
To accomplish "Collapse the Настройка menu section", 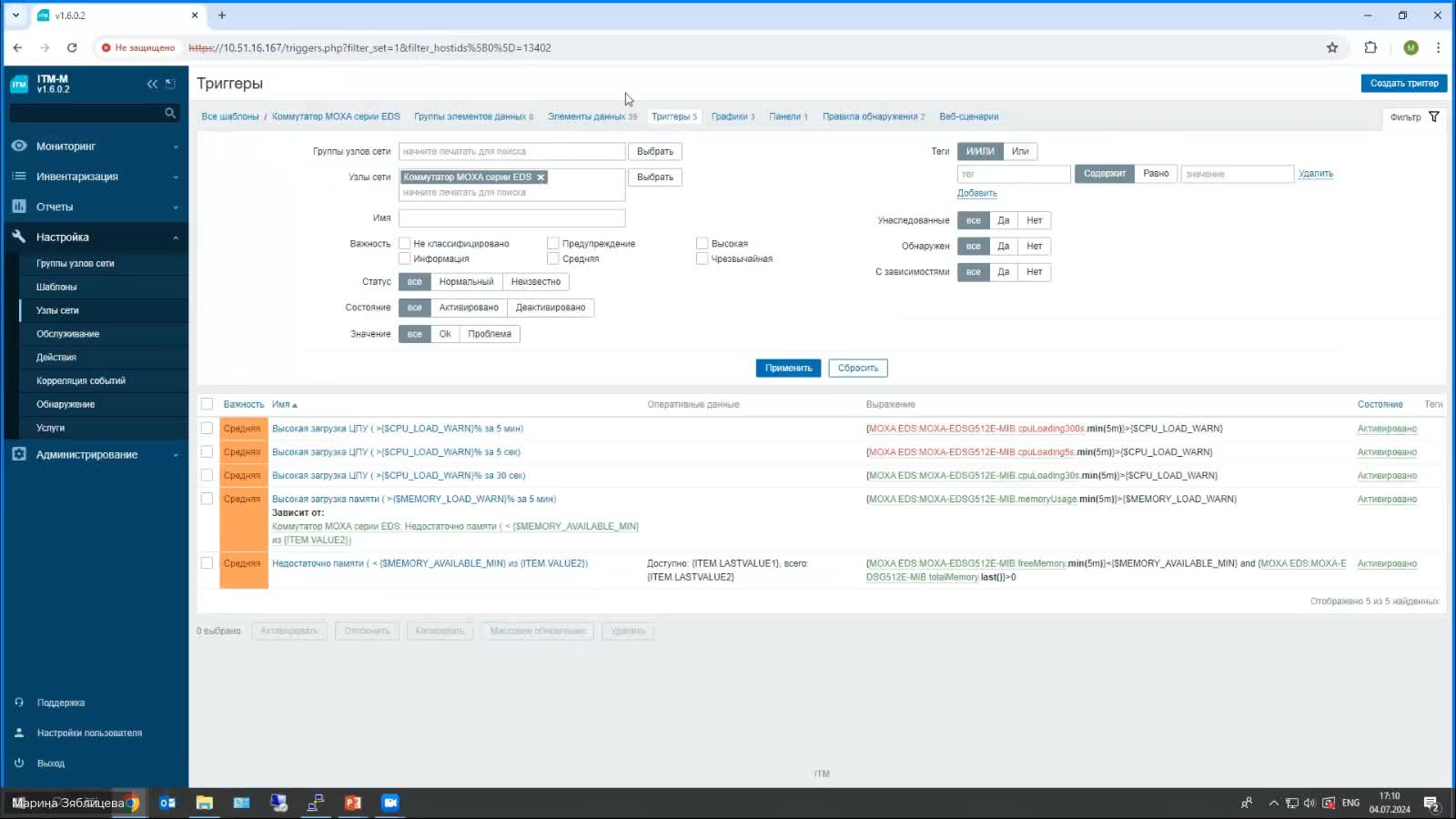I will coord(176,238).
